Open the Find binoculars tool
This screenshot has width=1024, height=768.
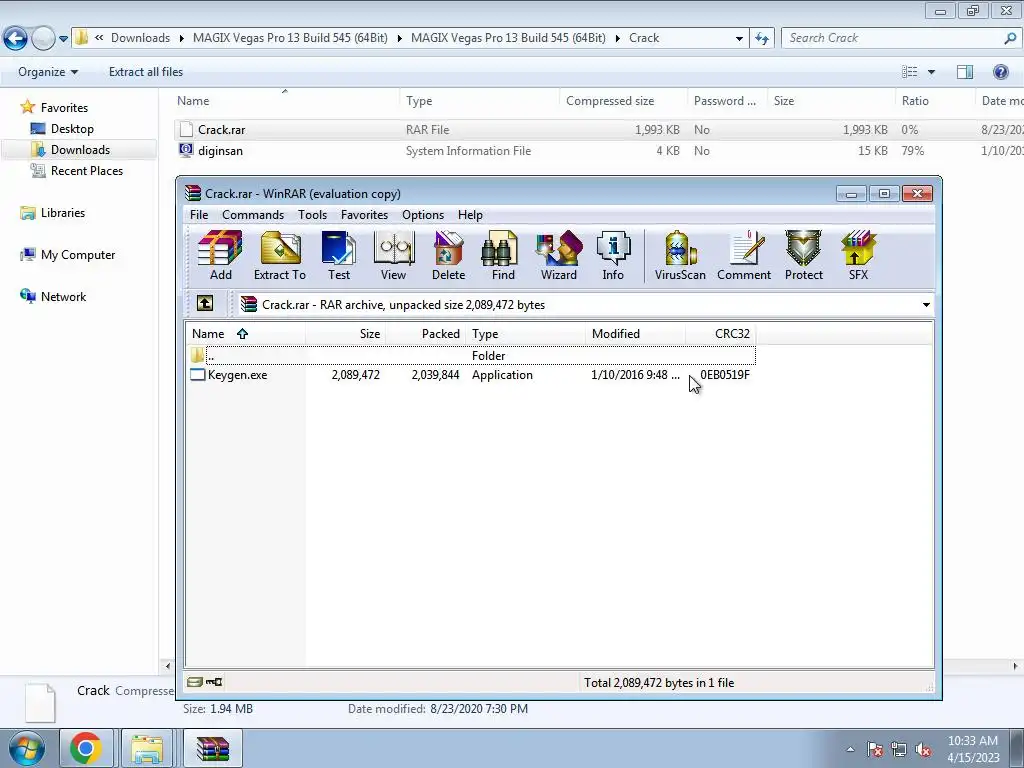click(x=503, y=255)
